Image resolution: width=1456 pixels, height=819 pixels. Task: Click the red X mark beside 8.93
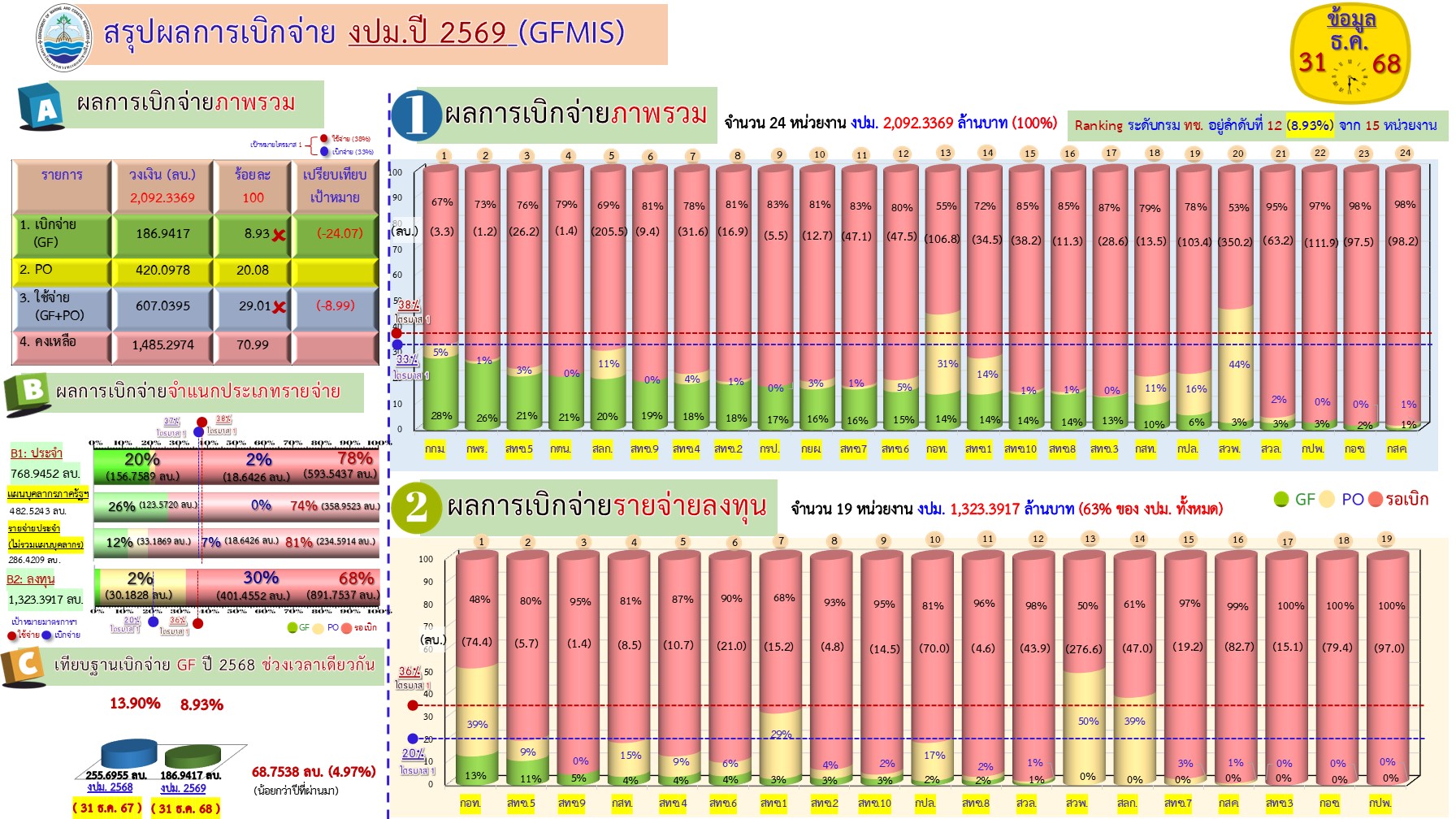coord(279,236)
